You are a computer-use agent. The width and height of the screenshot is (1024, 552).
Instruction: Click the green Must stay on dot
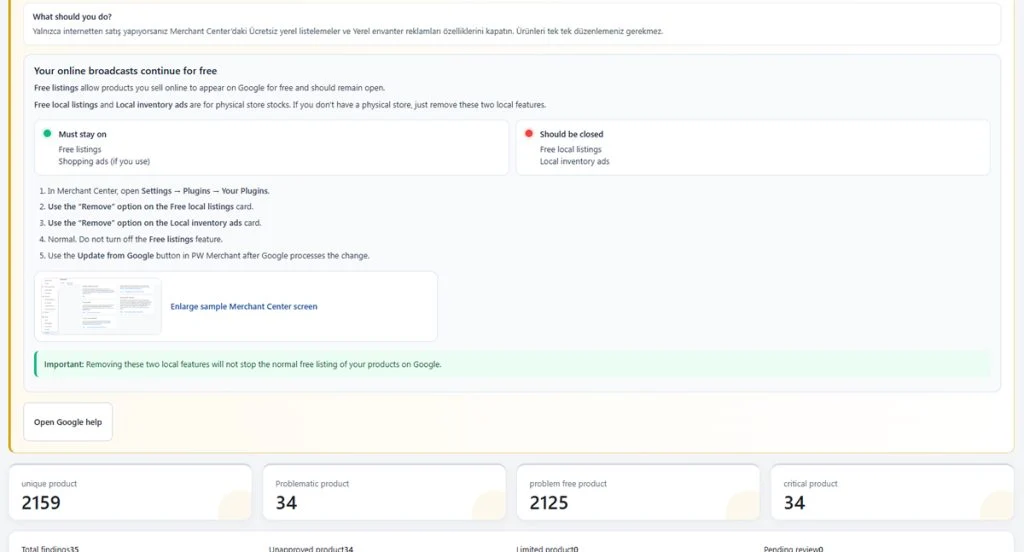pyautogui.click(x=47, y=133)
